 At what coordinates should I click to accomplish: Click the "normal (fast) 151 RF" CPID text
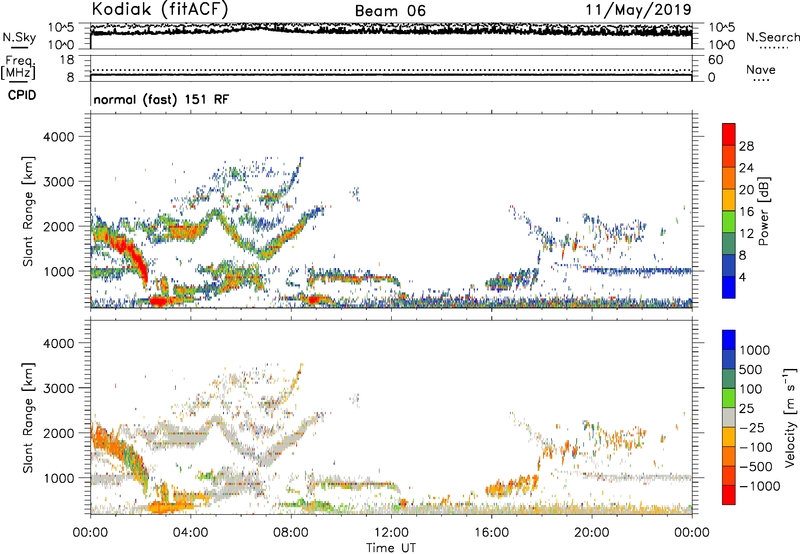tap(161, 99)
